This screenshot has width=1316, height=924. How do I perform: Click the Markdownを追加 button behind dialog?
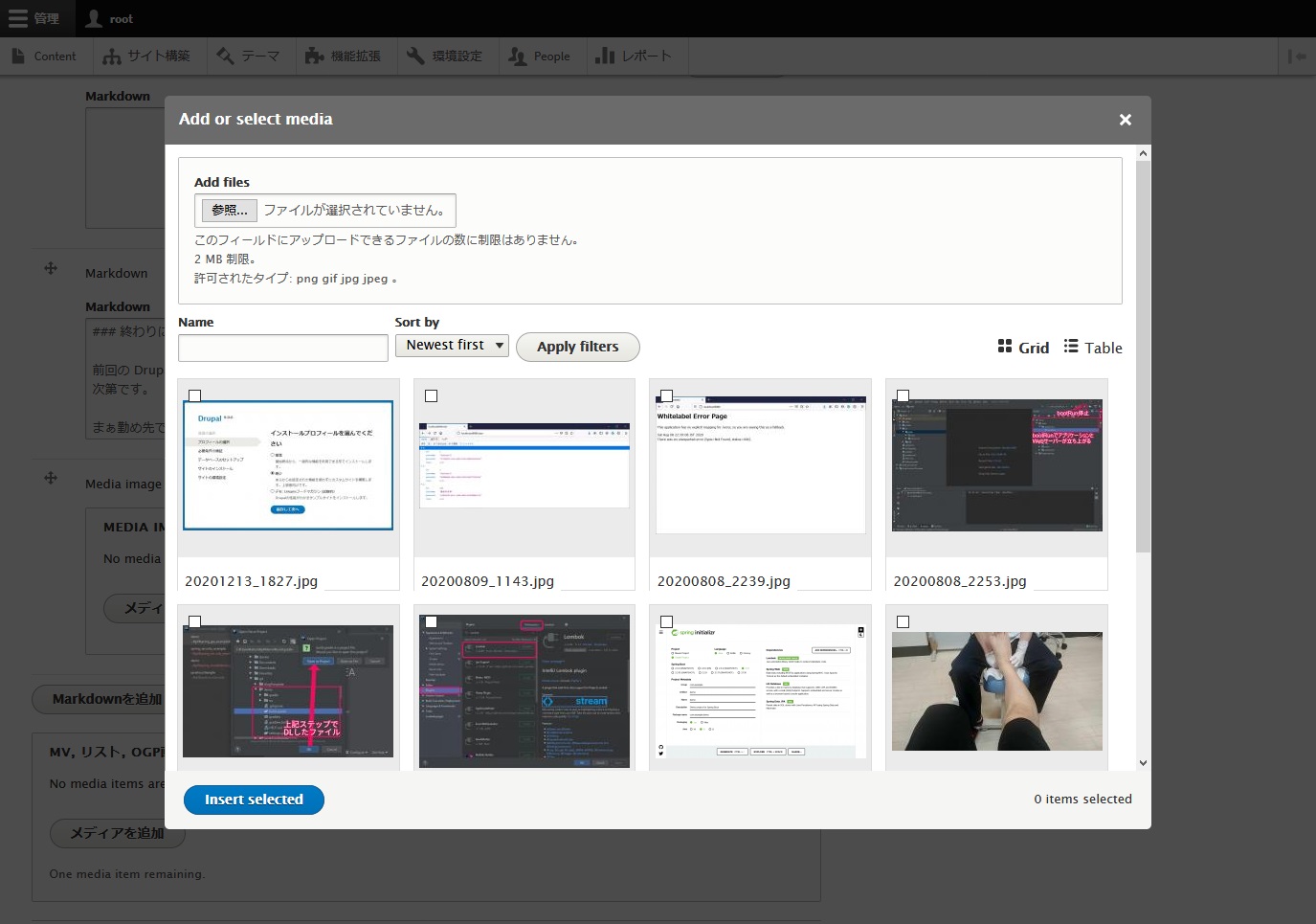[99, 699]
